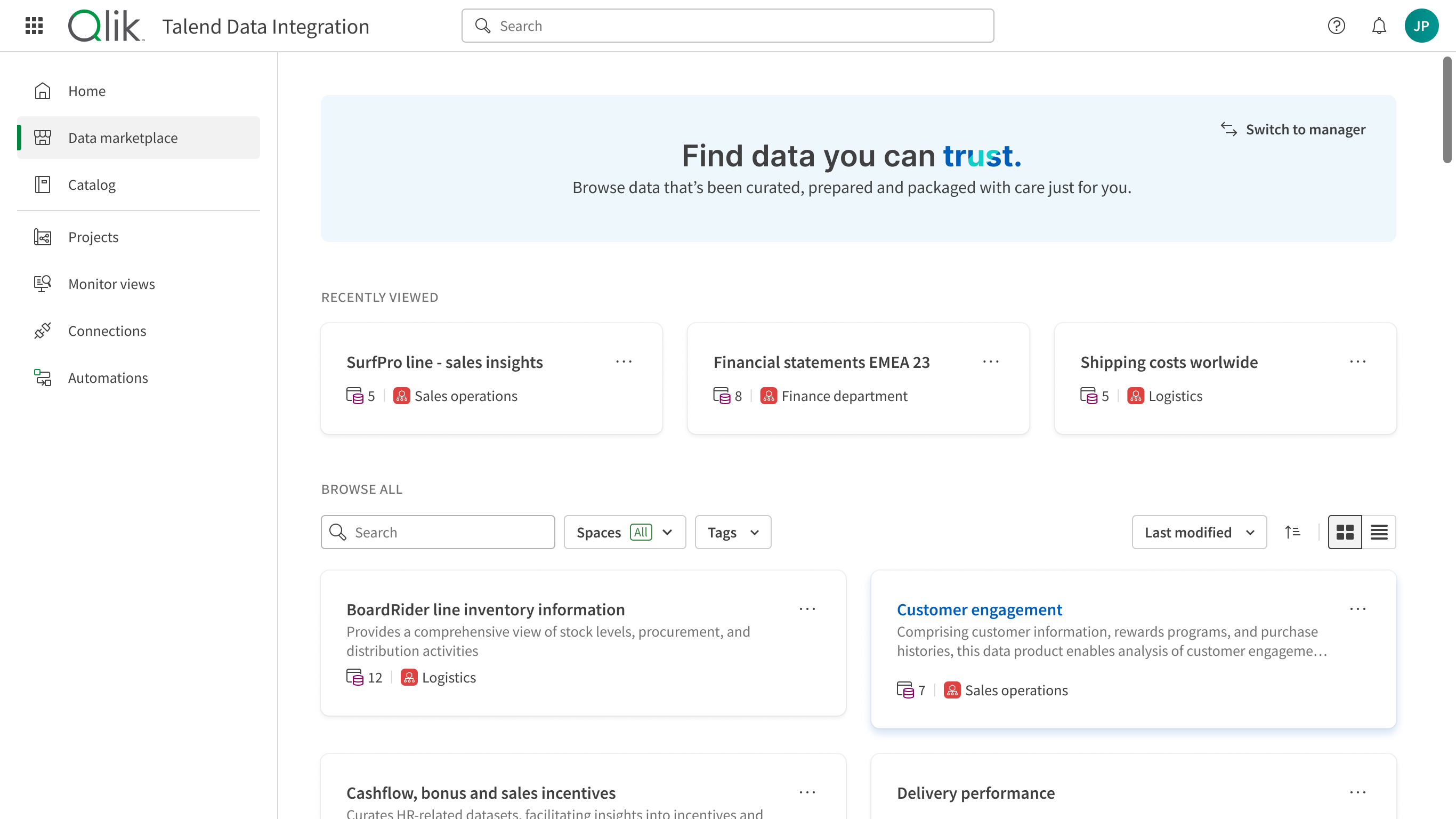Click the Data marketplace sidebar icon
The width and height of the screenshot is (1456, 819).
pos(41,137)
